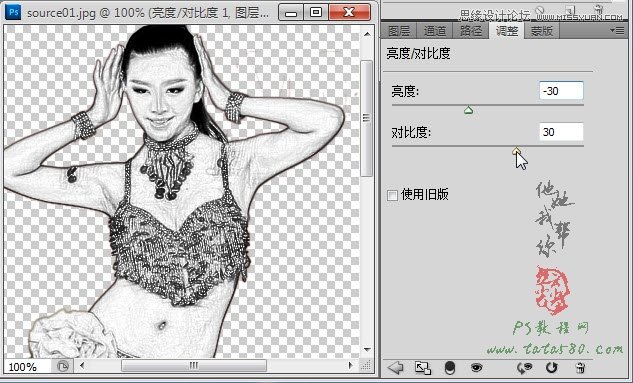The height and width of the screenshot is (383, 633).
Task: Switch to the 图层 tab
Action: (398, 31)
